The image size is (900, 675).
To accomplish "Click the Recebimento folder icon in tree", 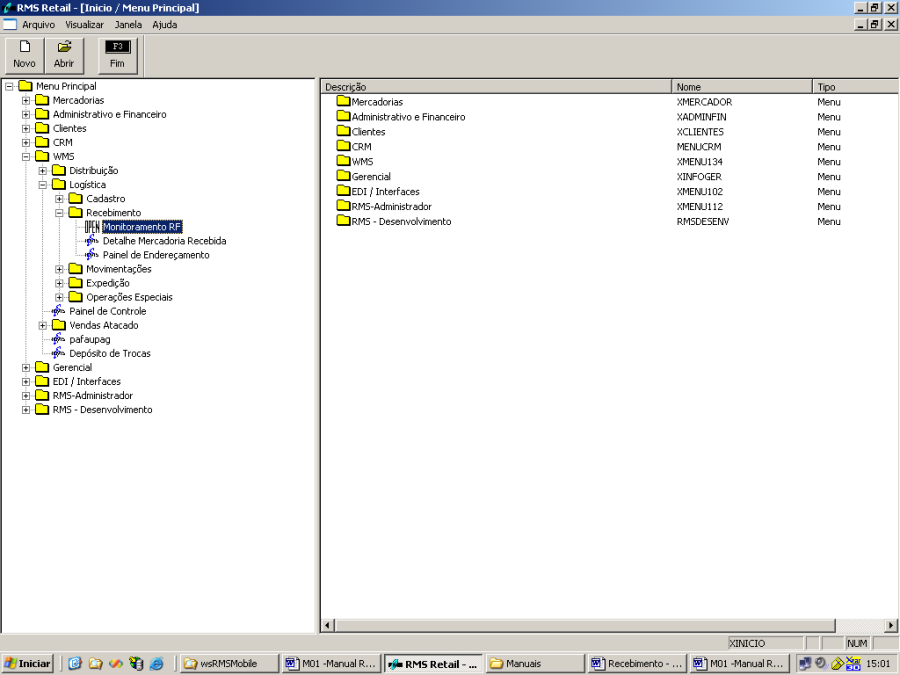I will click(75, 212).
